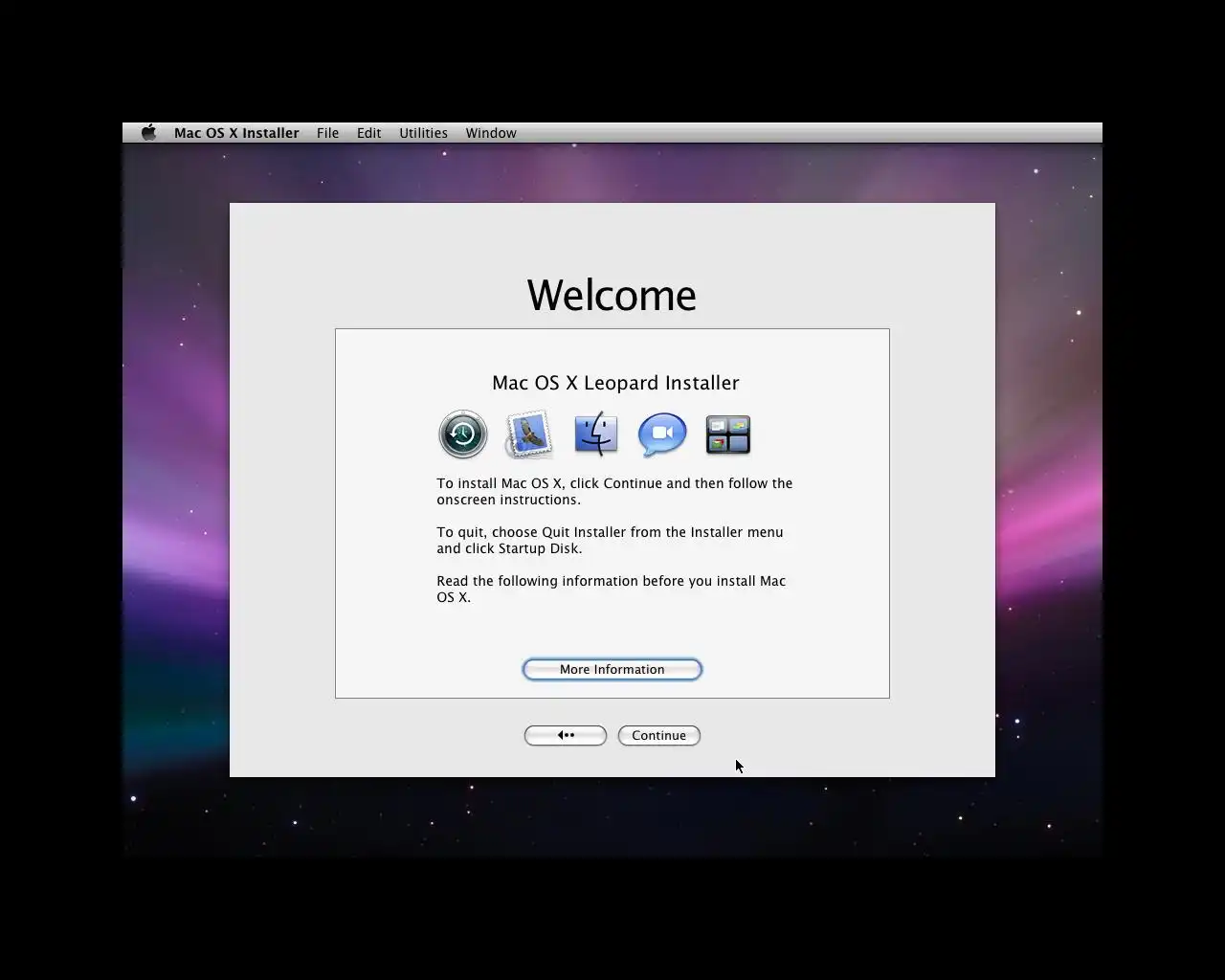
Task: Click the 'To quit, choose Quit Installer' paragraph
Action: click(x=610, y=540)
